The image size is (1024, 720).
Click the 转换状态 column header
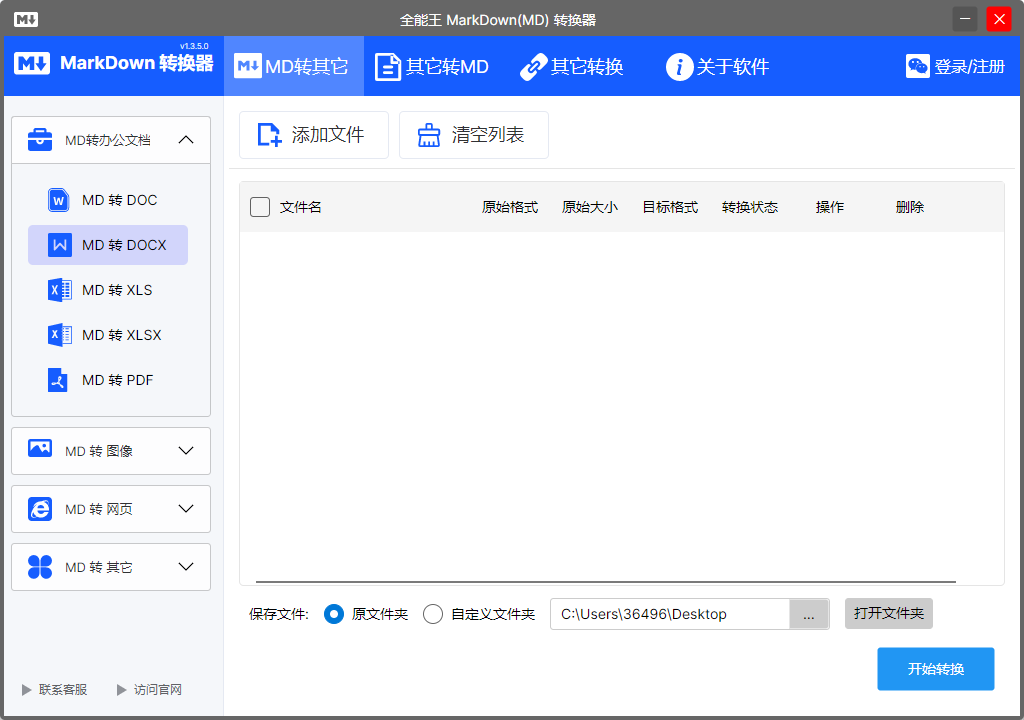[750, 207]
